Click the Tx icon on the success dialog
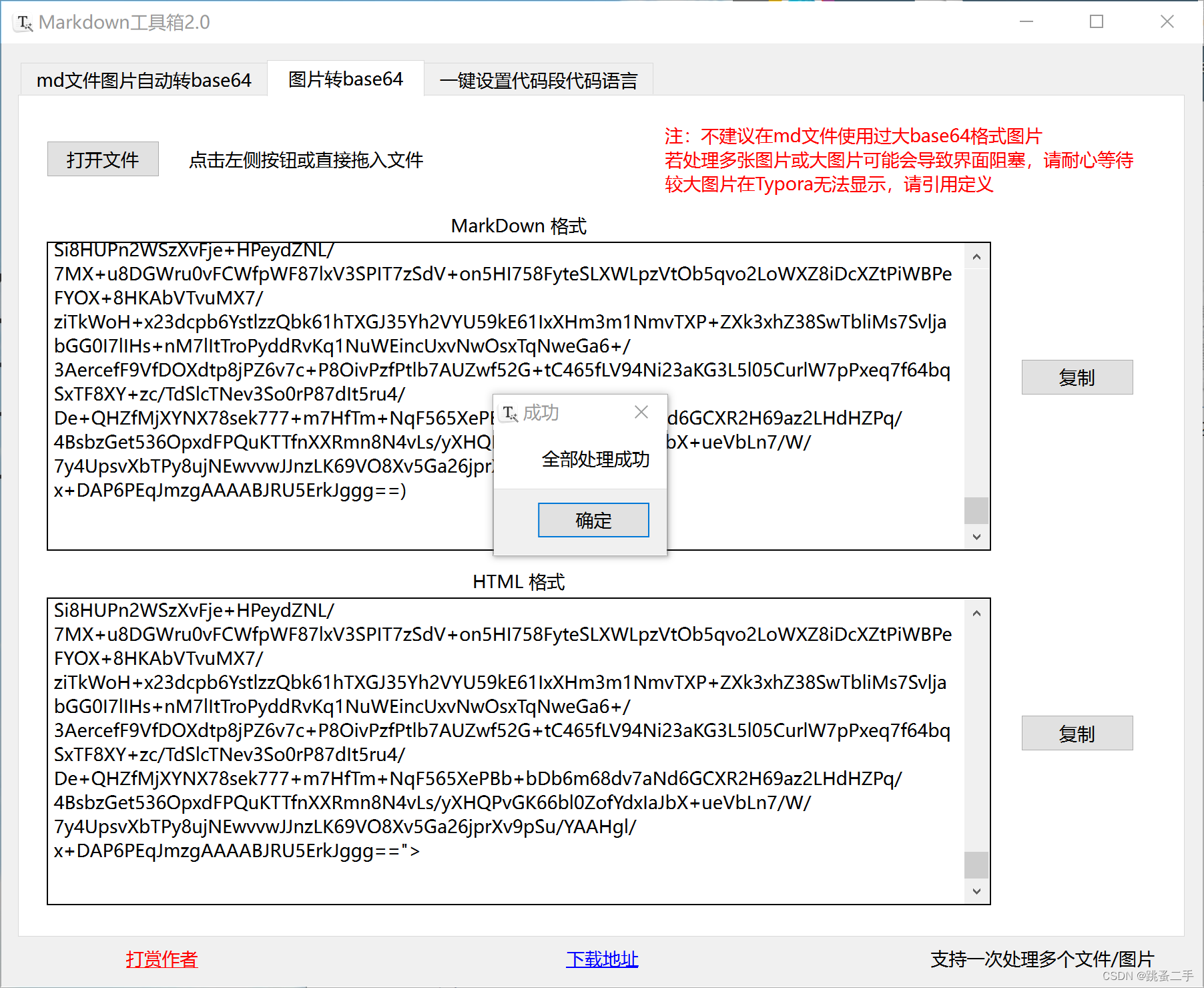 509,413
